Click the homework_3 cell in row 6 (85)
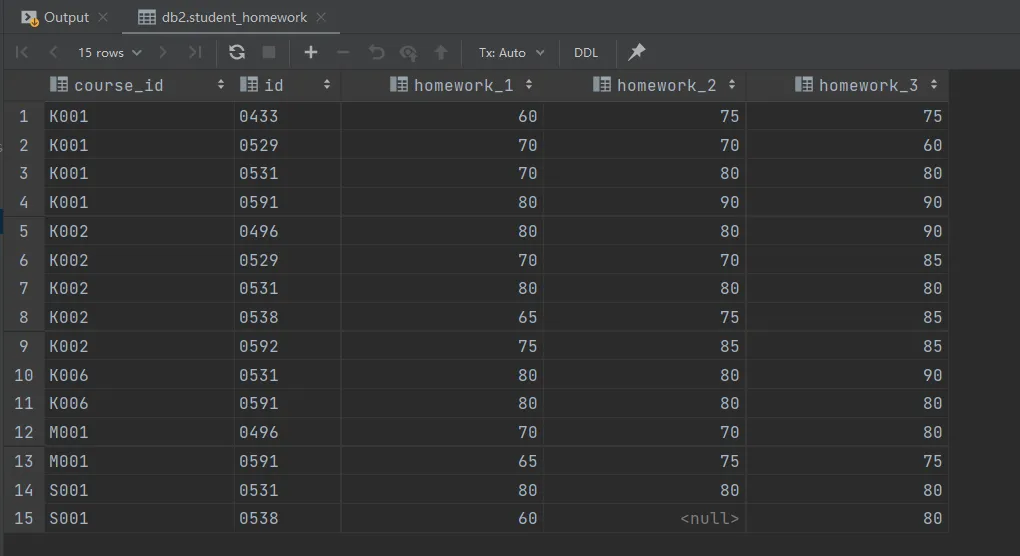The height and width of the screenshot is (556, 1020). [848, 260]
